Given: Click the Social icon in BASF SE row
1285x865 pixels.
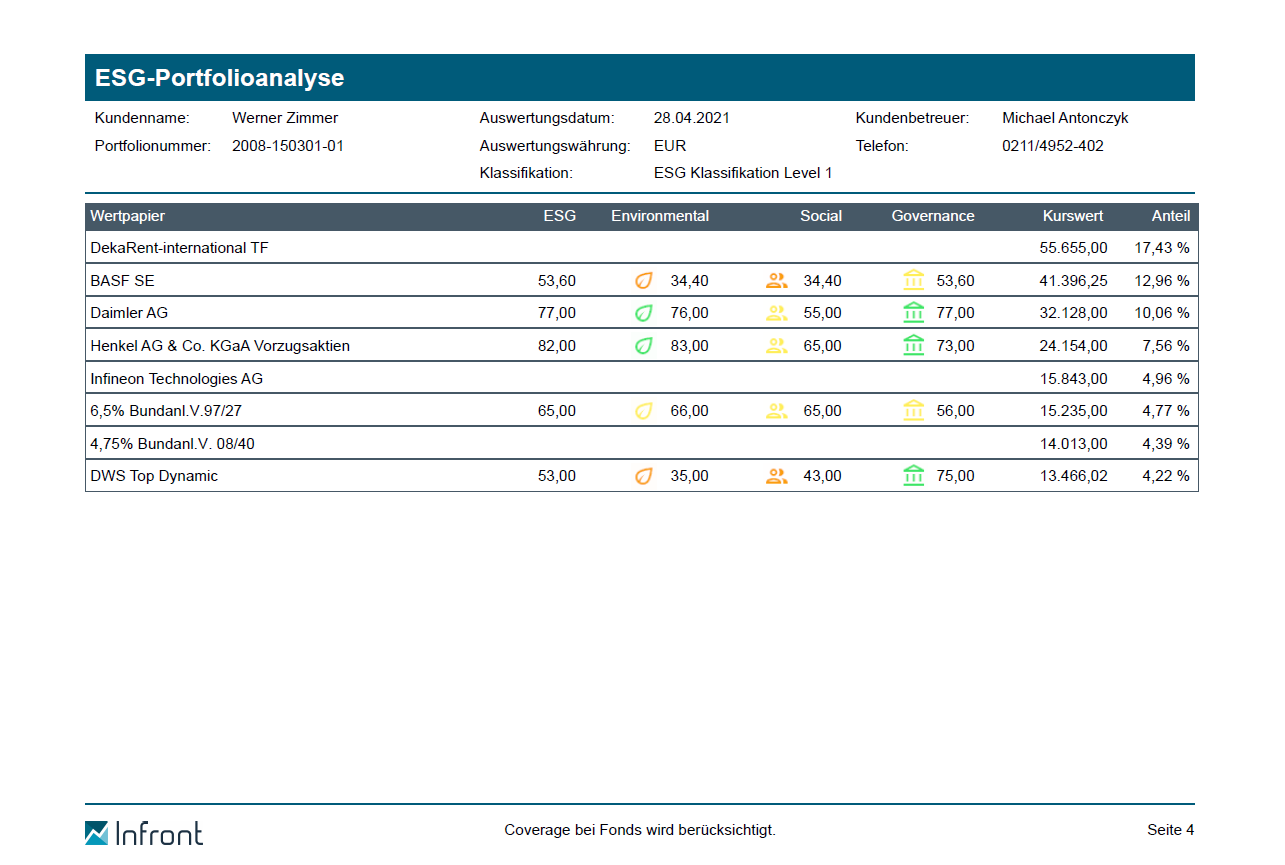Looking at the screenshot, I should (x=776, y=281).
